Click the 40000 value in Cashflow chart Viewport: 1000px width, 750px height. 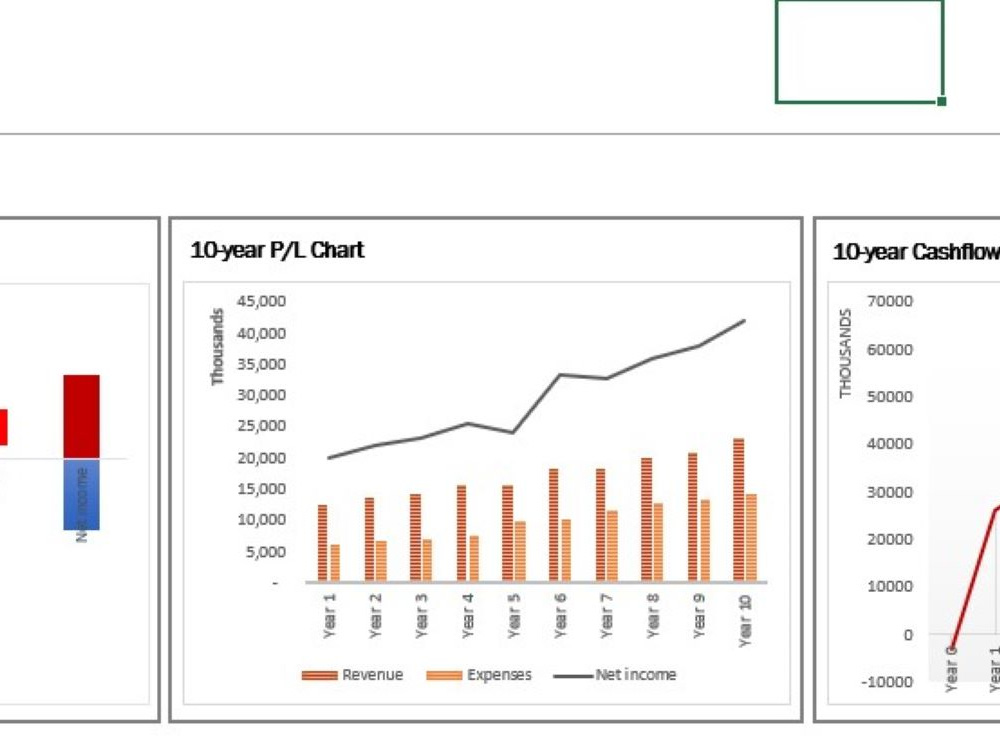(x=889, y=443)
